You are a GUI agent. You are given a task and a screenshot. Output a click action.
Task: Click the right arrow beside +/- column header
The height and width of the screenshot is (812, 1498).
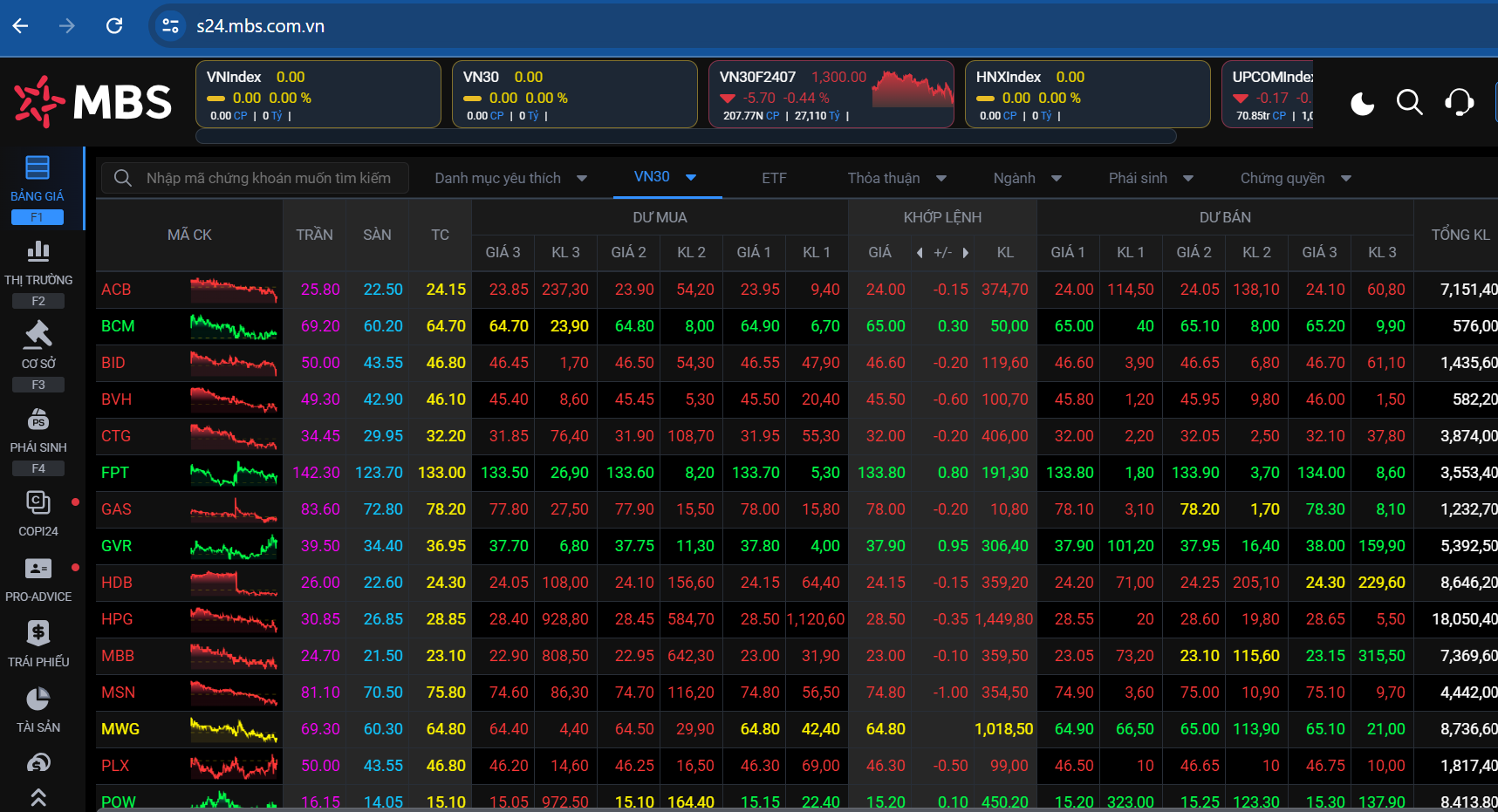pos(965,252)
